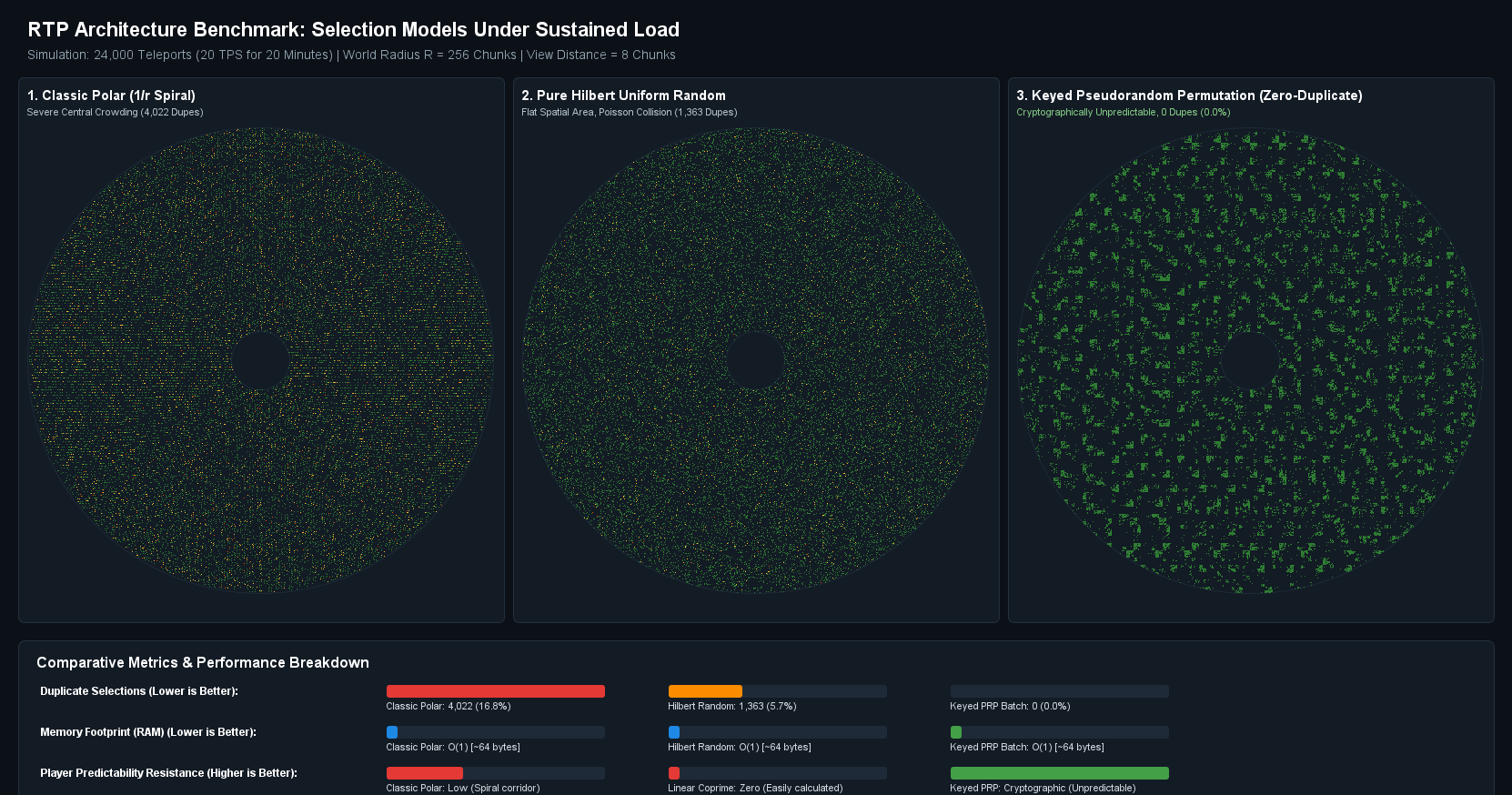
Task: Click the Keyed PRP clustered scatter plot
Action: 1251,360
